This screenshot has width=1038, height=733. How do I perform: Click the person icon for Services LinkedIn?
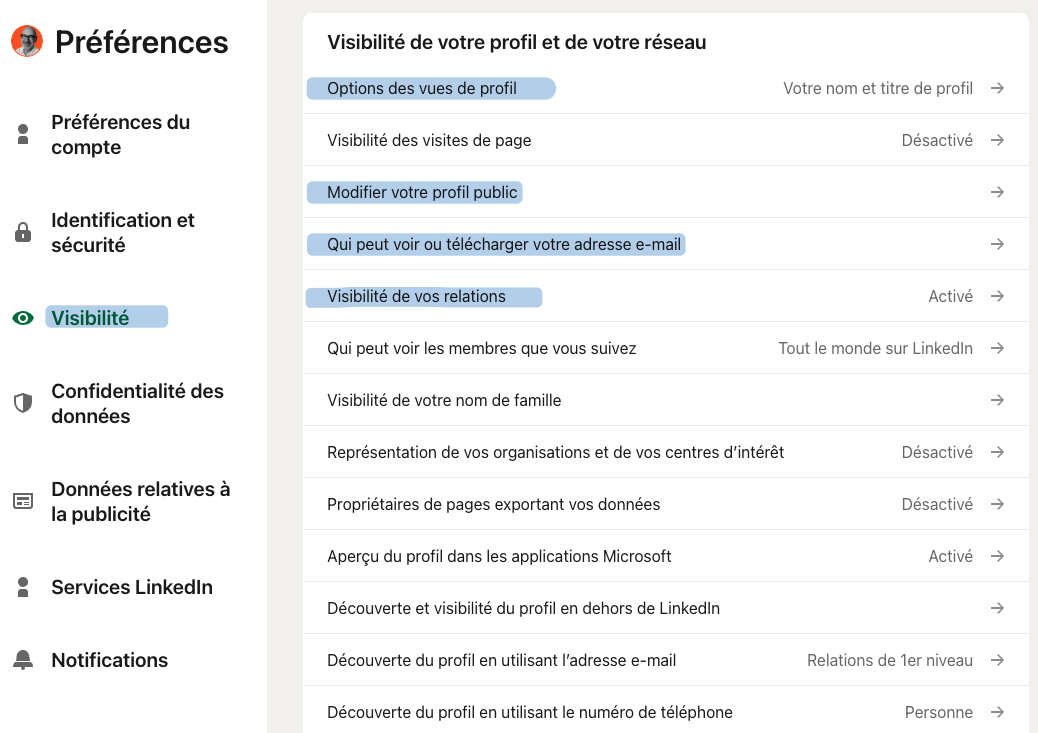pos(22,587)
